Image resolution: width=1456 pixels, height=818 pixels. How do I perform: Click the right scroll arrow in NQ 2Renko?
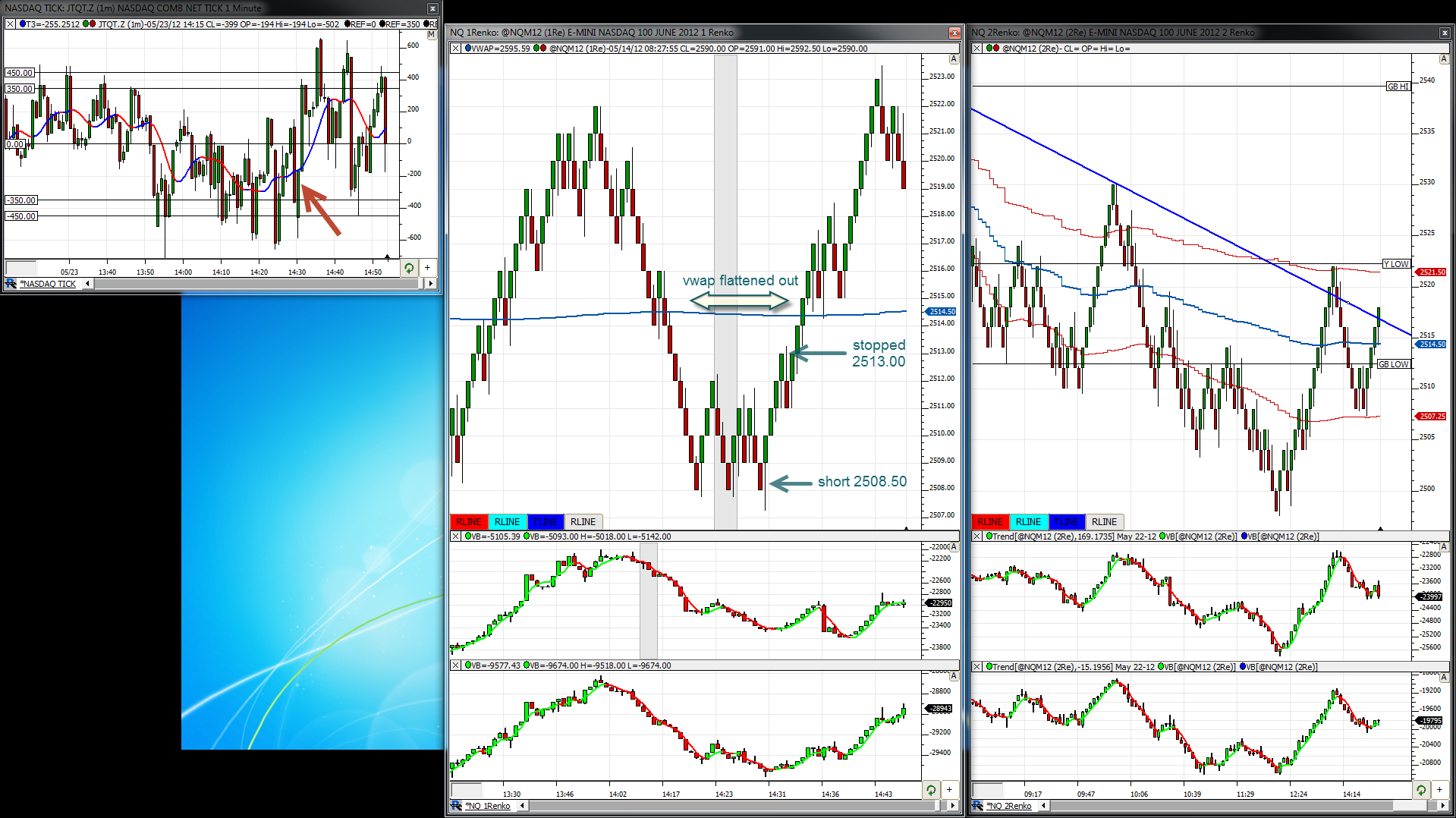point(1444,806)
